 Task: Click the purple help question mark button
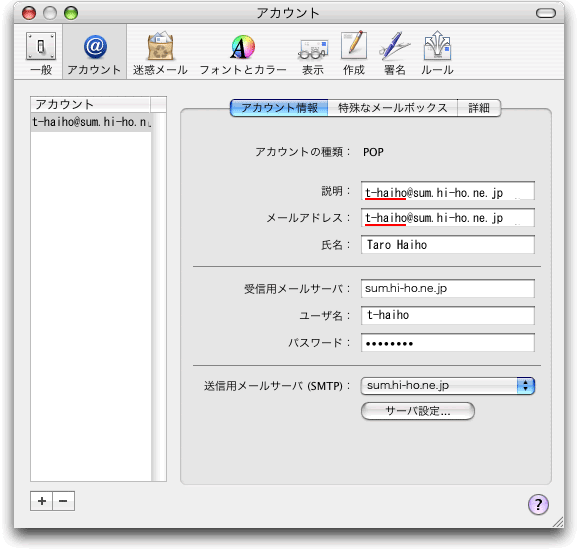[538, 504]
